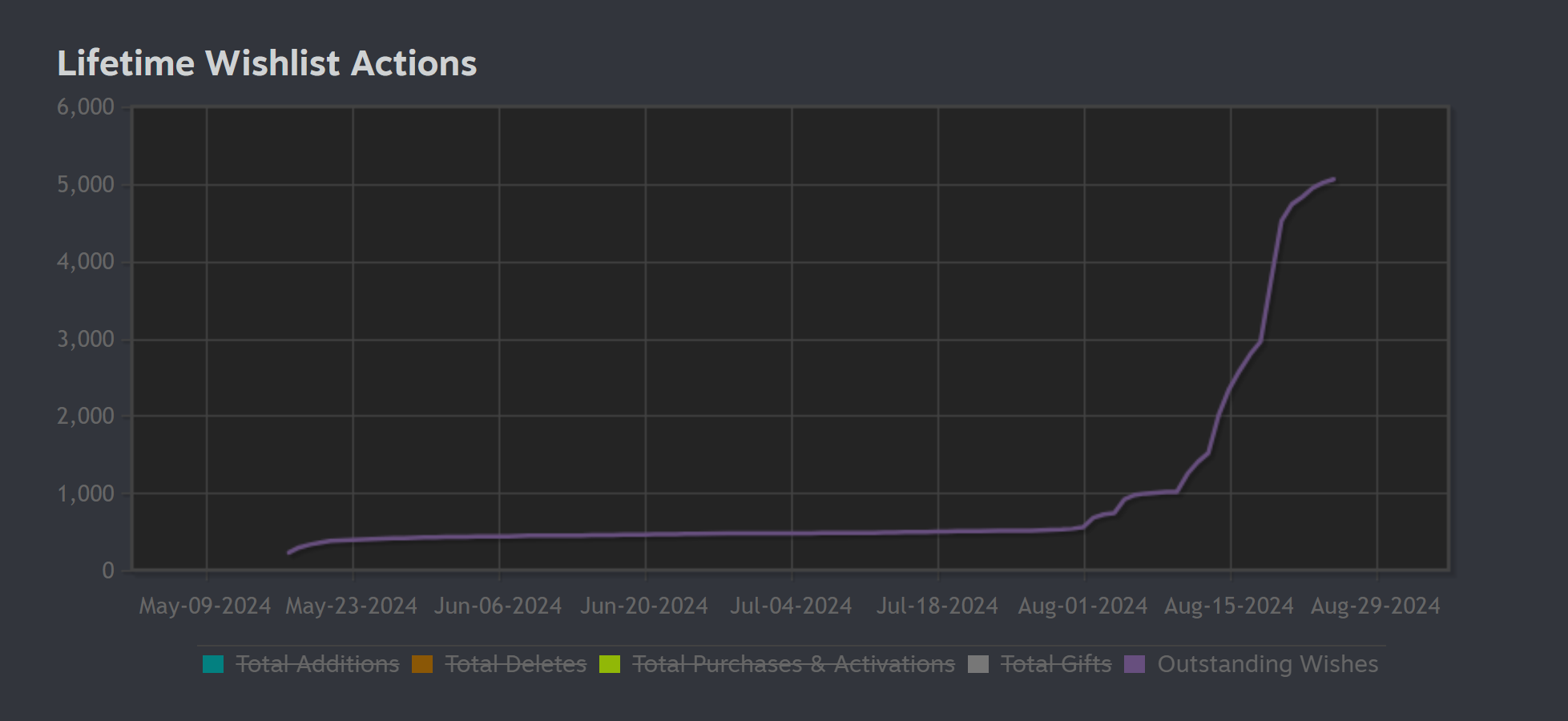This screenshot has width=1568, height=721.
Task: Click the Jun-20-2024 x-axis label
Action: pos(644,606)
